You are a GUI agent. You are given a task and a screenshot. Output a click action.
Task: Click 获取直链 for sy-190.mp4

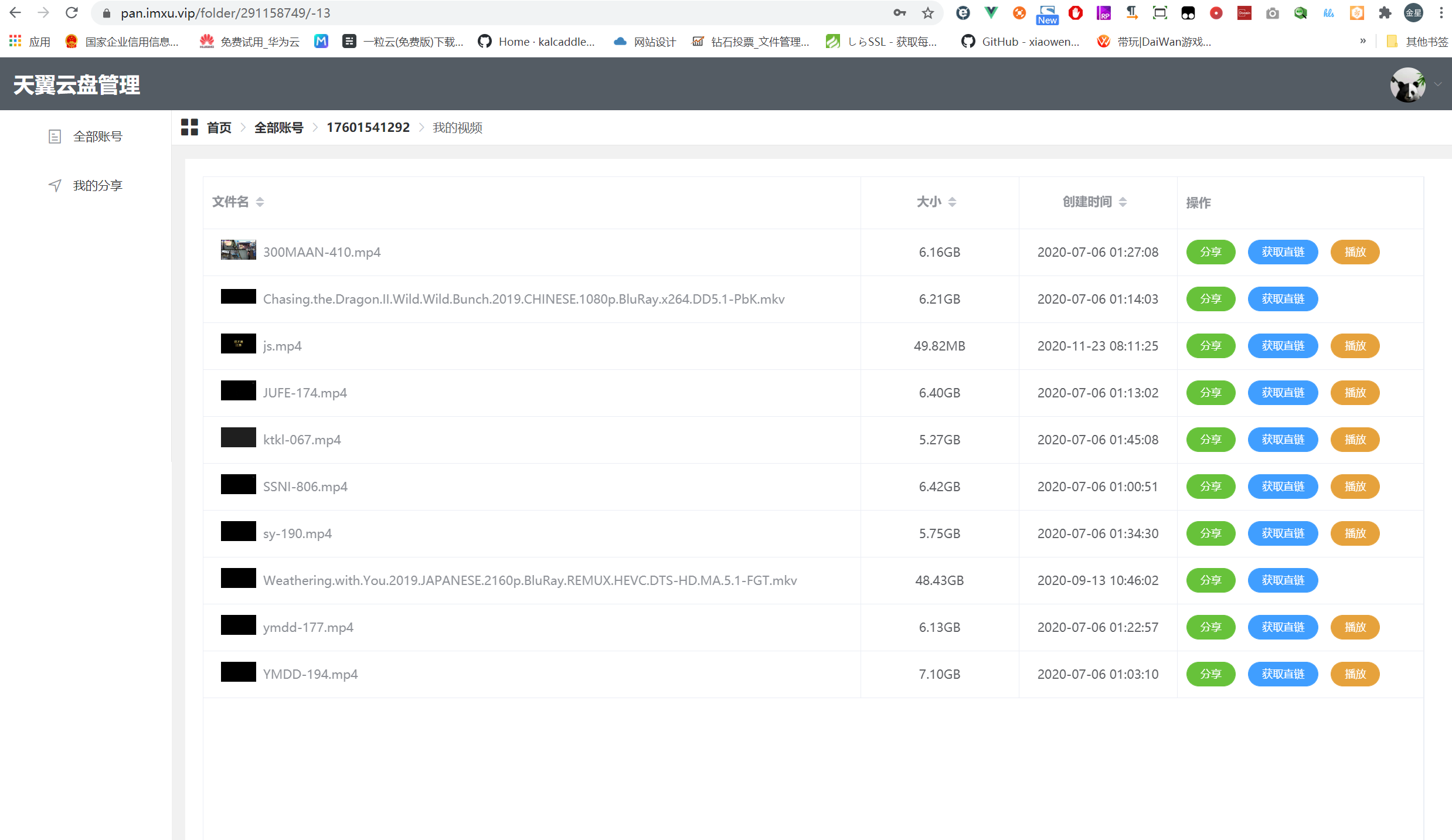[1283, 533]
